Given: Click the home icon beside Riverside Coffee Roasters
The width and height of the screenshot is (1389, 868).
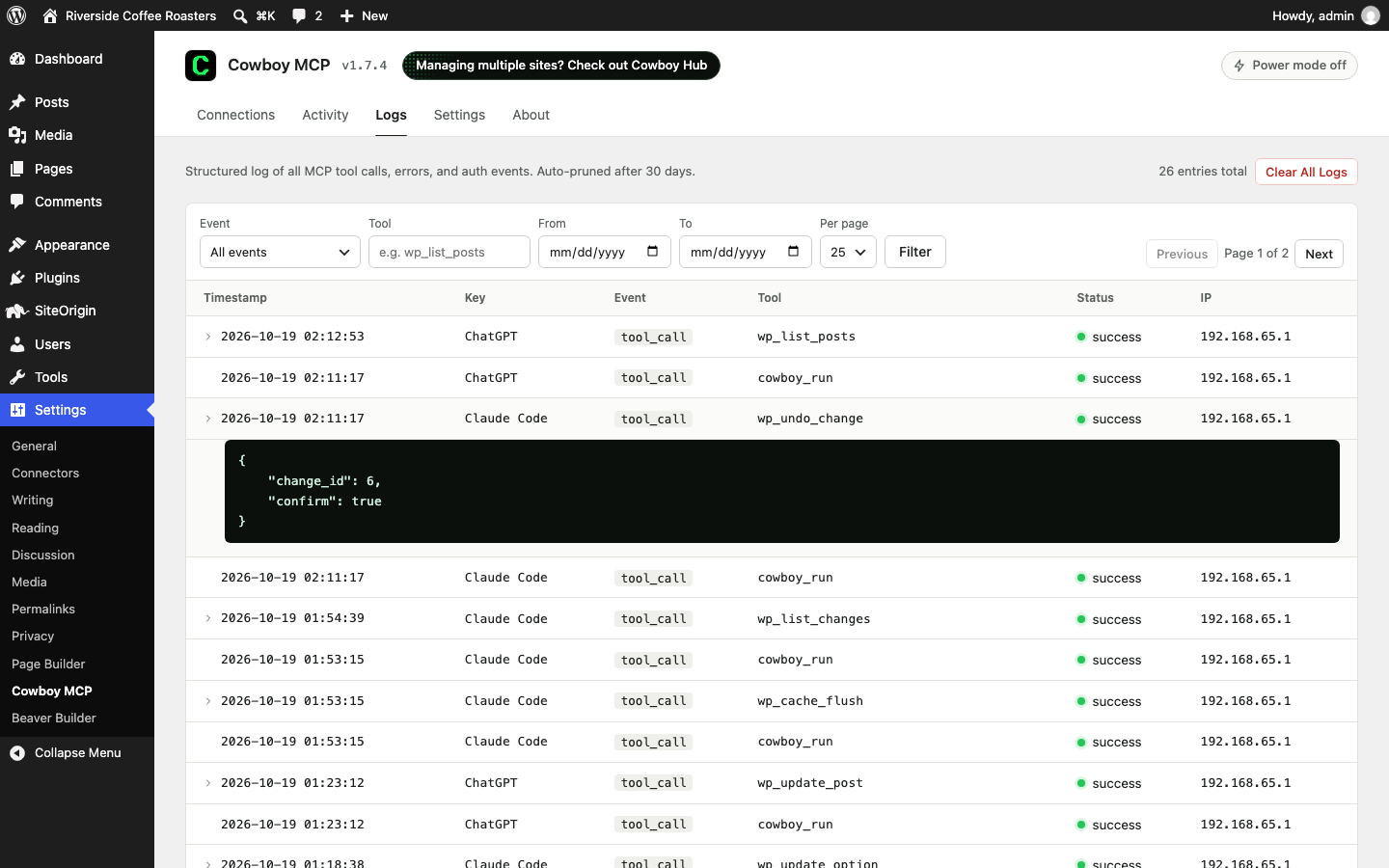Looking at the screenshot, I should [x=50, y=15].
